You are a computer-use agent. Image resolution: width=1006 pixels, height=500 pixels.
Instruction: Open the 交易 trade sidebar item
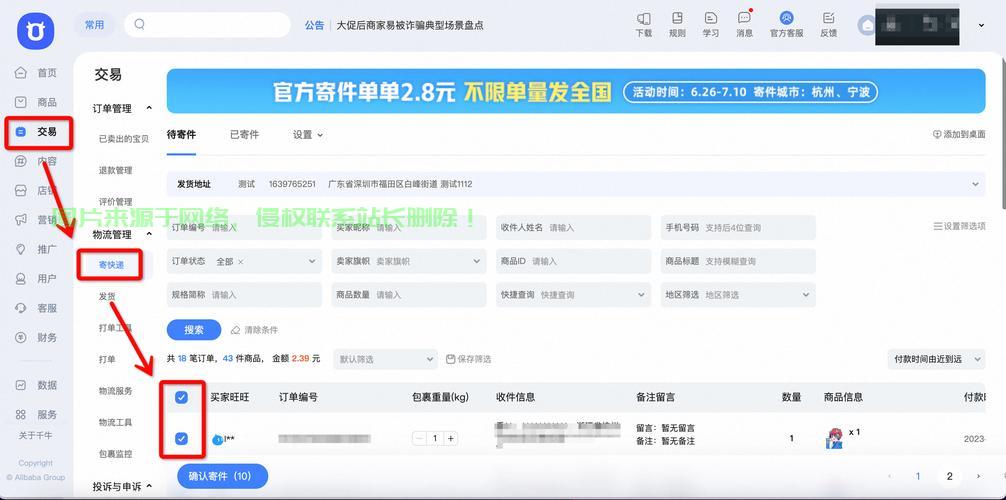point(37,132)
